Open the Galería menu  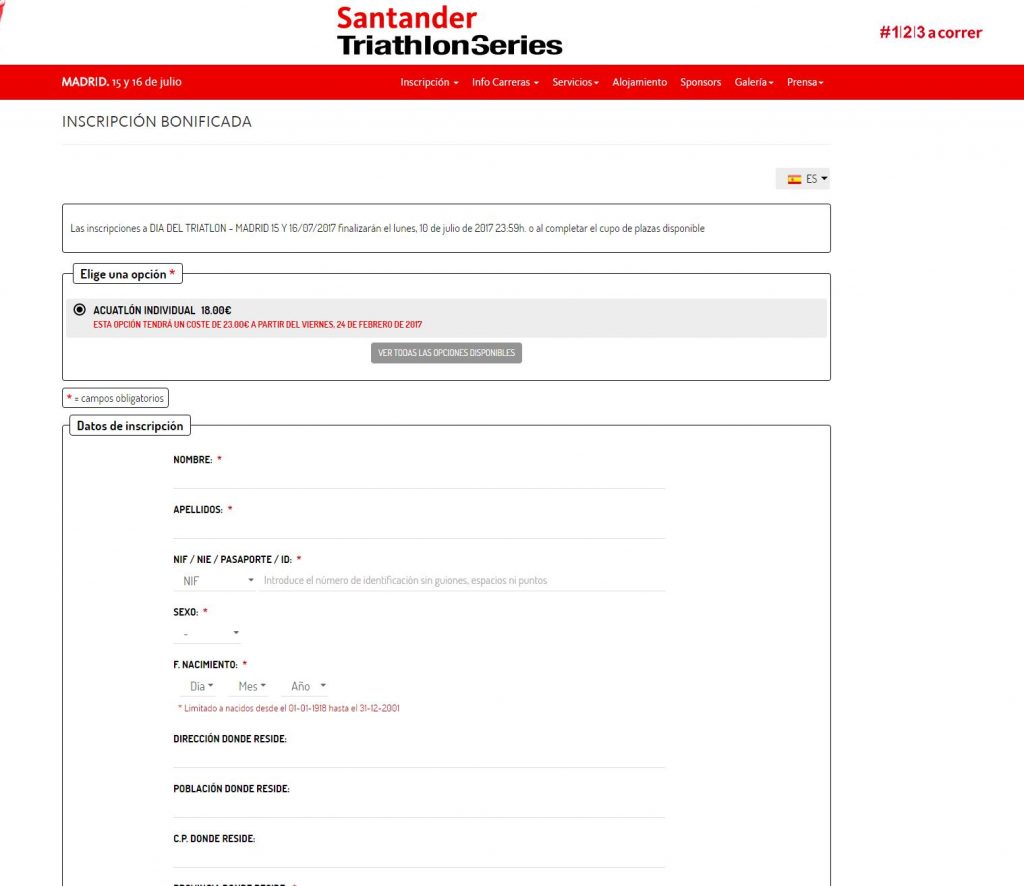[754, 82]
